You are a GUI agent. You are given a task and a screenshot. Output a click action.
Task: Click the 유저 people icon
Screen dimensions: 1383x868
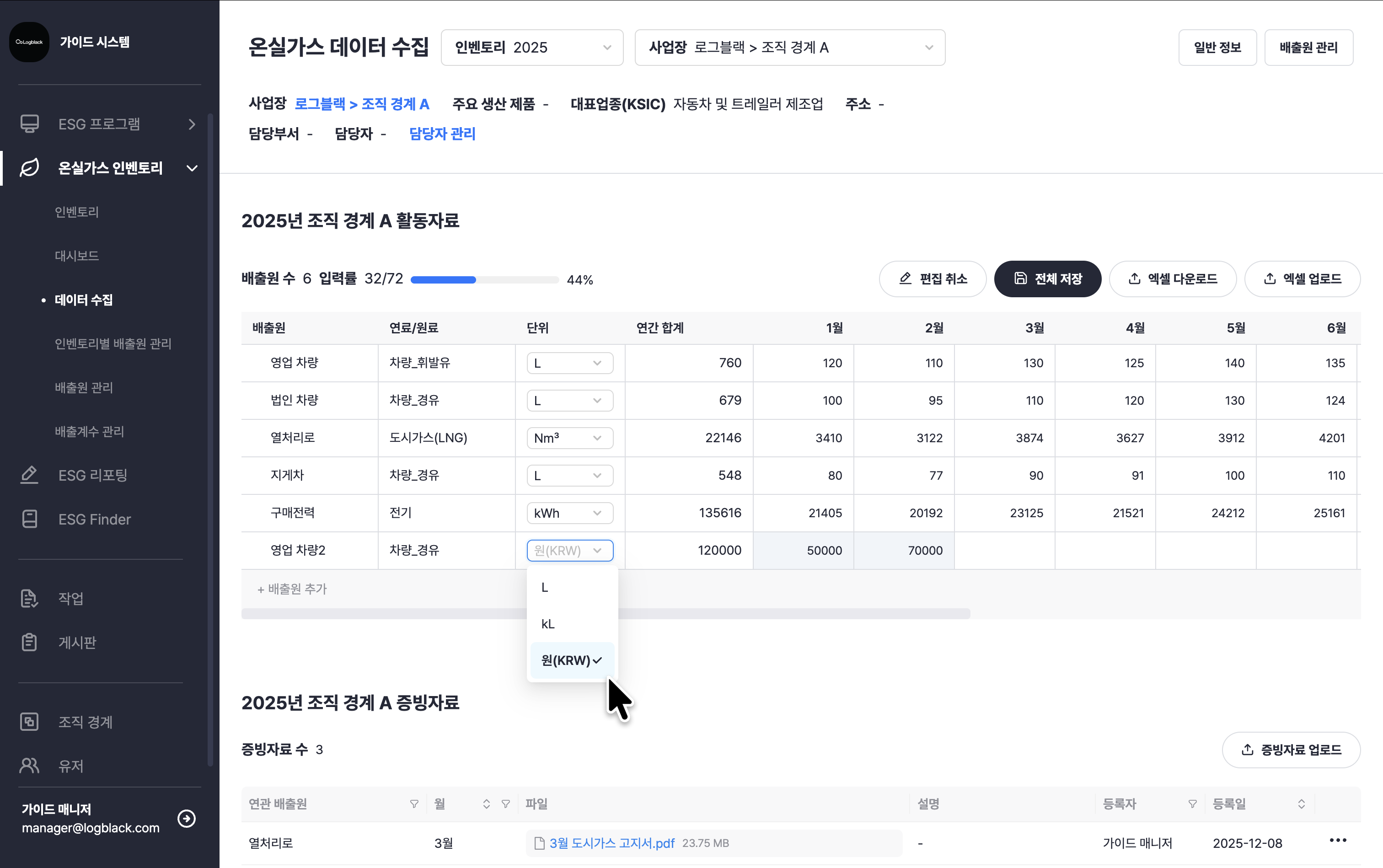pyautogui.click(x=29, y=765)
